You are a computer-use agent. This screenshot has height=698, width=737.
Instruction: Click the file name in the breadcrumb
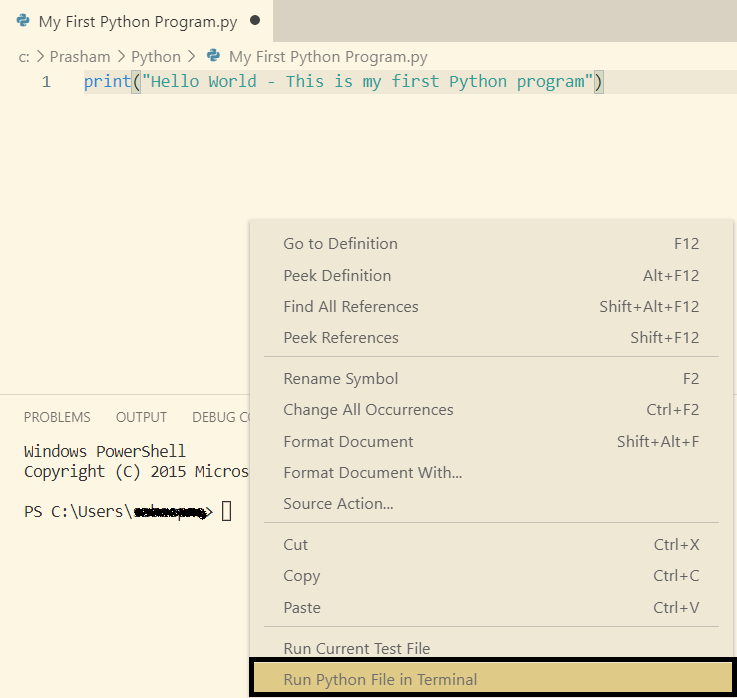point(328,57)
